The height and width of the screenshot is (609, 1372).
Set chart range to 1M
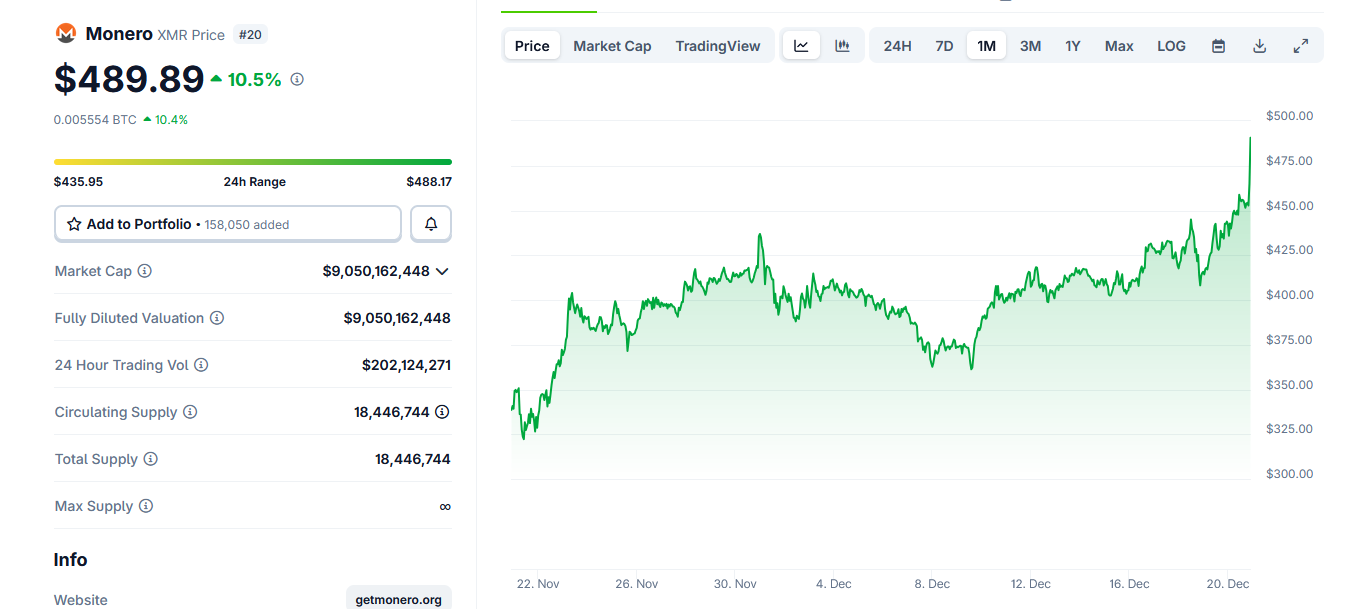[x=986, y=46]
